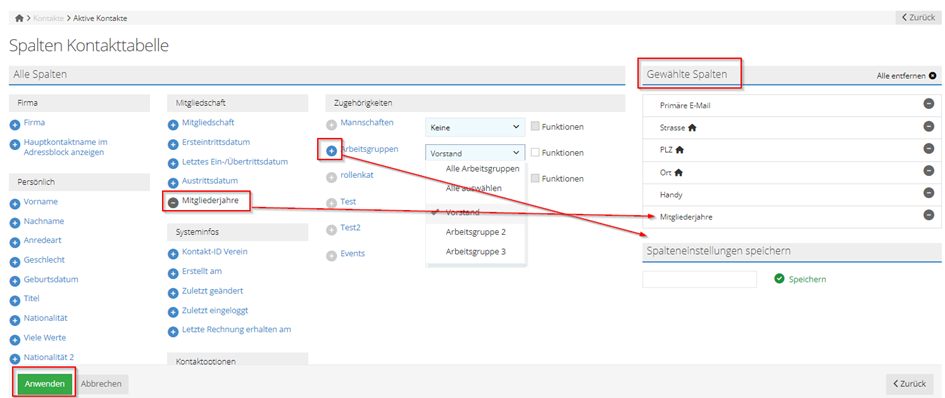Screen dimensions: 945x398
Task: Enable Funktionen checkbox for Mannschaften
Action: 535,127
